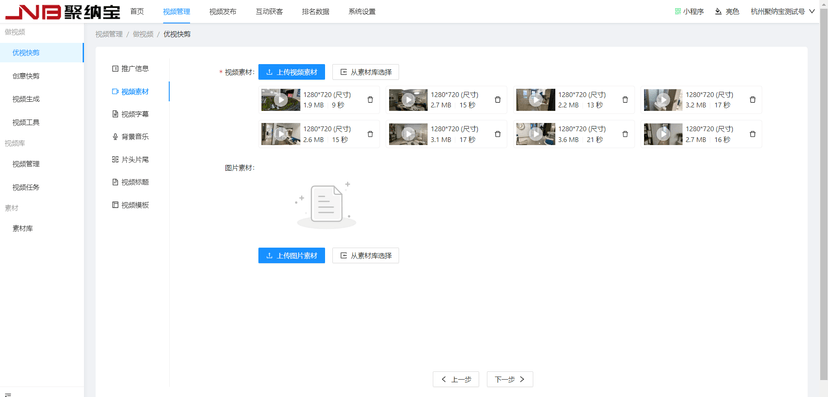Delete the 3.6 MB 21秒 video clip
Image resolution: width=828 pixels, height=397 pixels.
[x=625, y=134]
